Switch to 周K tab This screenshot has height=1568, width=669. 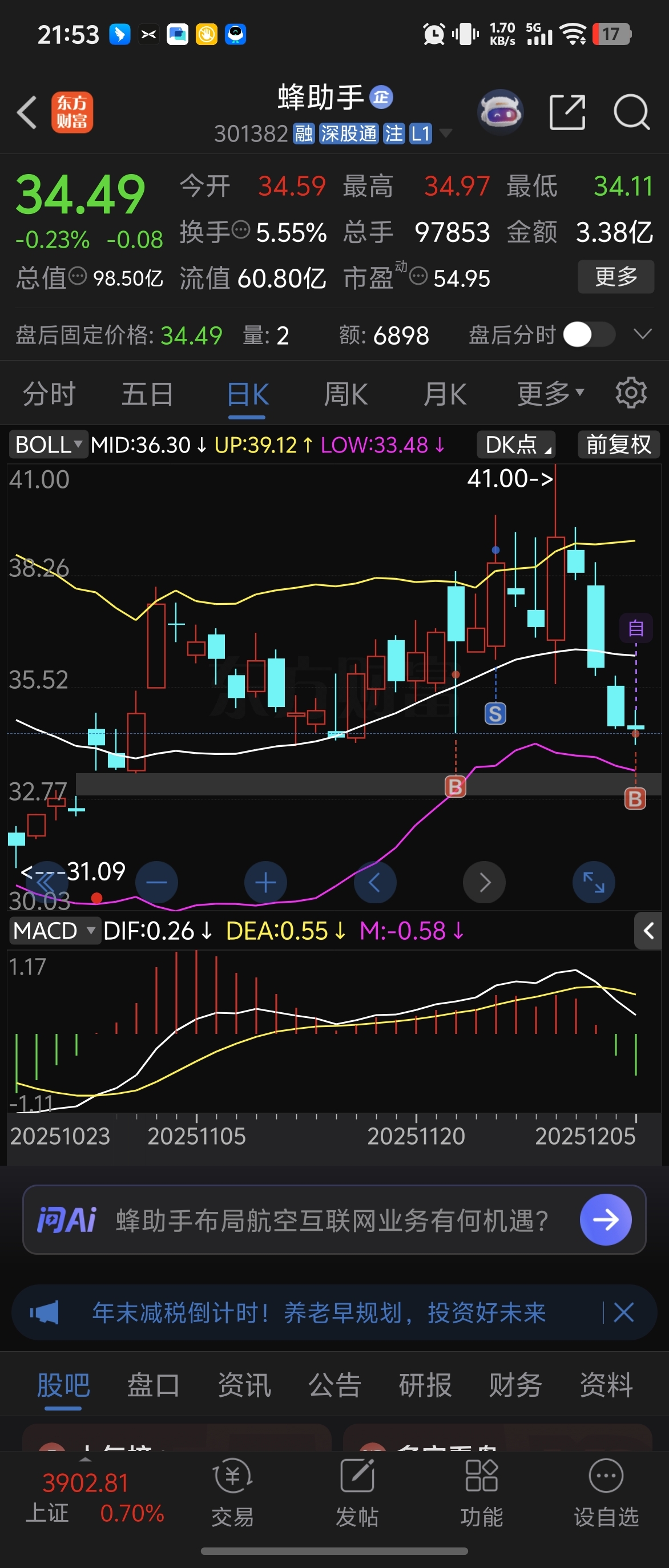pyautogui.click(x=346, y=394)
